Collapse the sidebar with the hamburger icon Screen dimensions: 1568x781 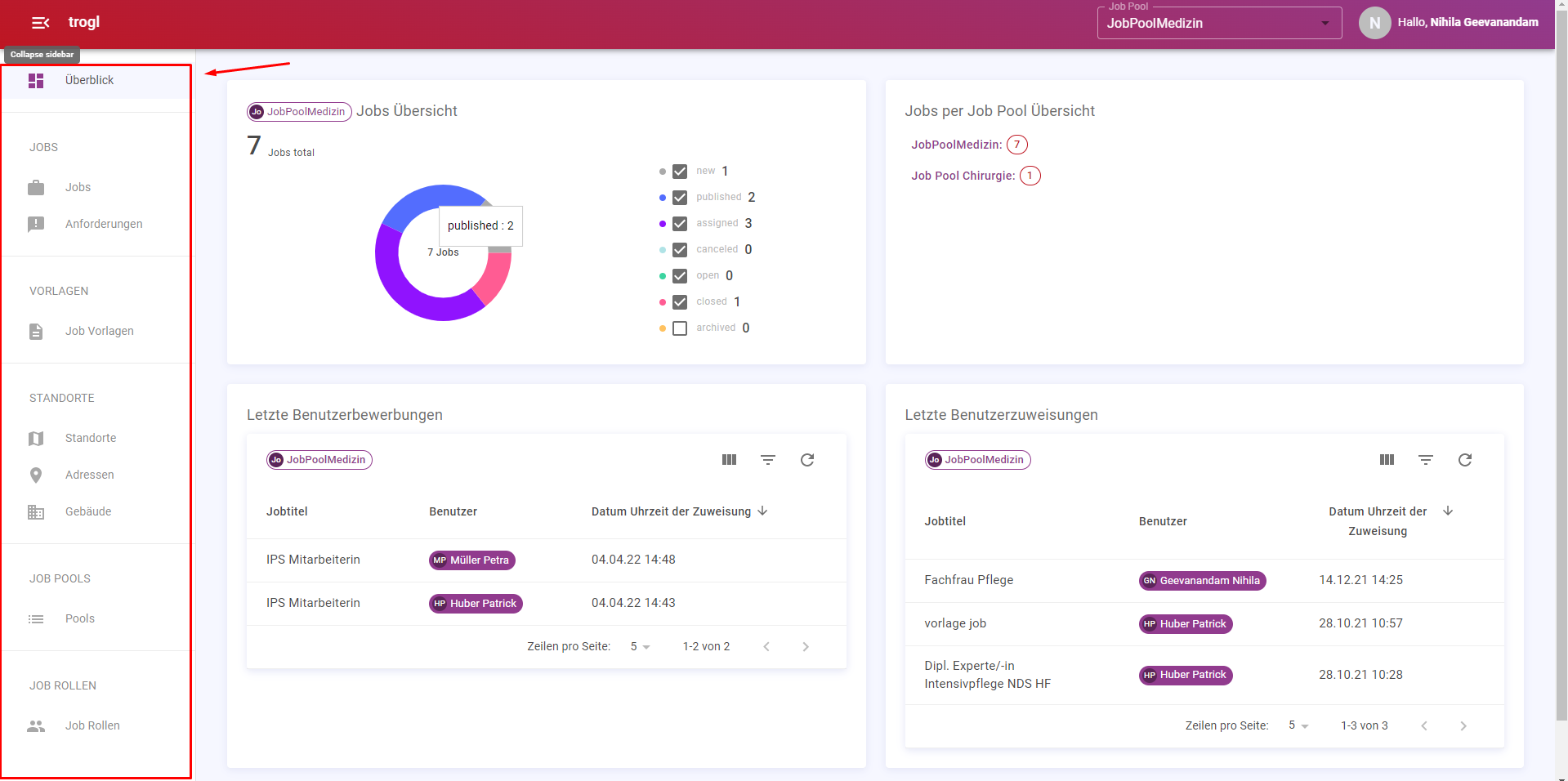click(x=40, y=23)
